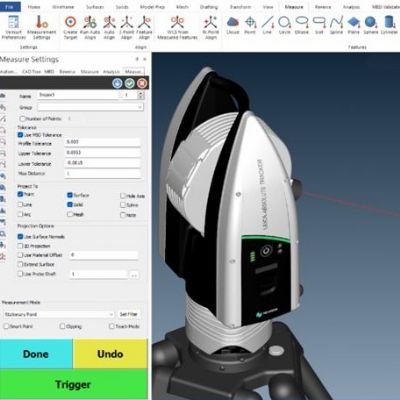Check the Line project-to checkbox
This screenshot has height=400, width=400.
[x=20, y=204]
